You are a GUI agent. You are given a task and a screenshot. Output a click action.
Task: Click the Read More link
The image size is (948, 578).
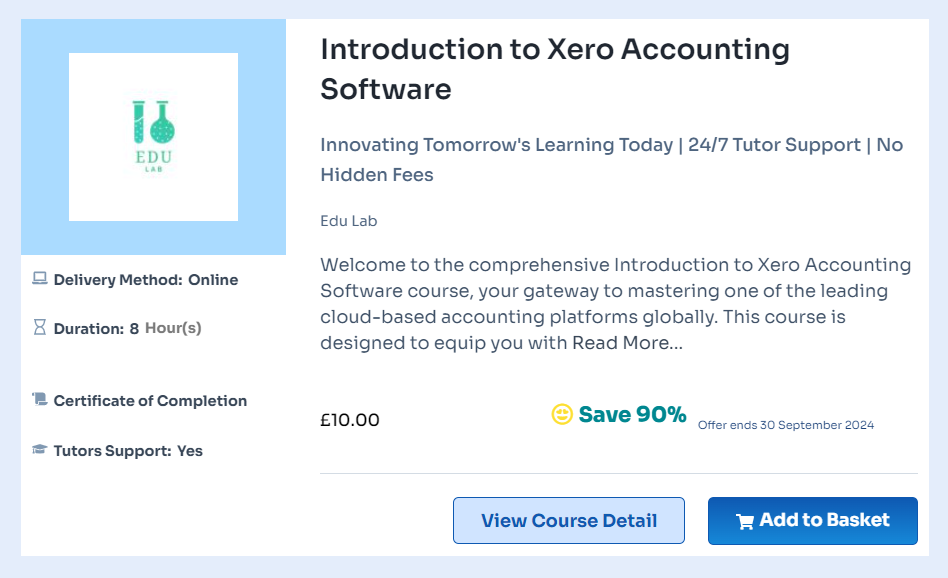pyautogui.click(x=627, y=343)
